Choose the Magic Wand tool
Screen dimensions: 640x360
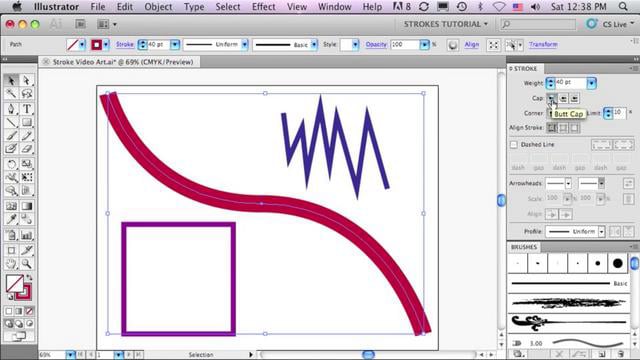pos(11,93)
